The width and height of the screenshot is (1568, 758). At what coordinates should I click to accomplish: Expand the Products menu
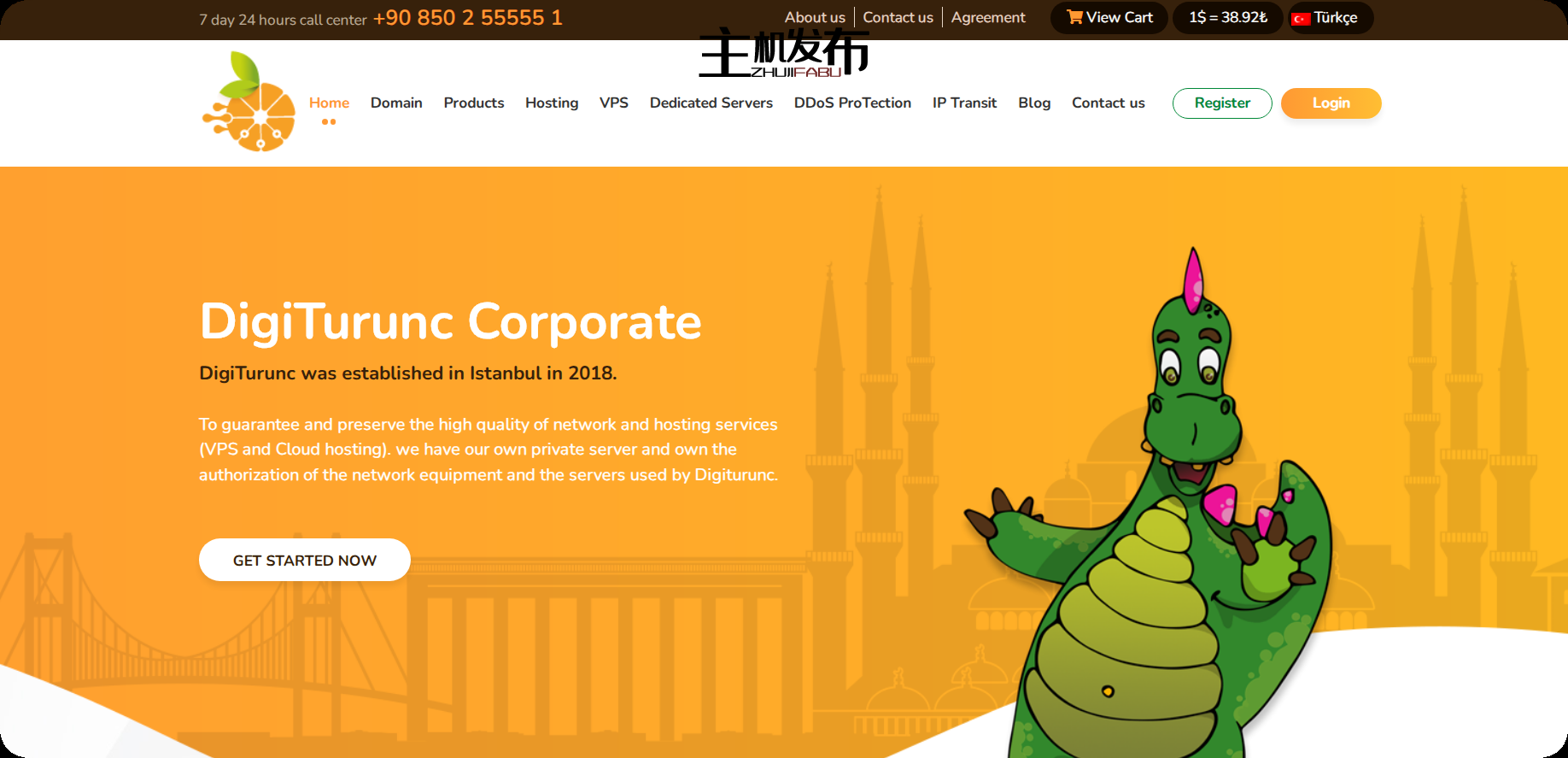(x=473, y=103)
